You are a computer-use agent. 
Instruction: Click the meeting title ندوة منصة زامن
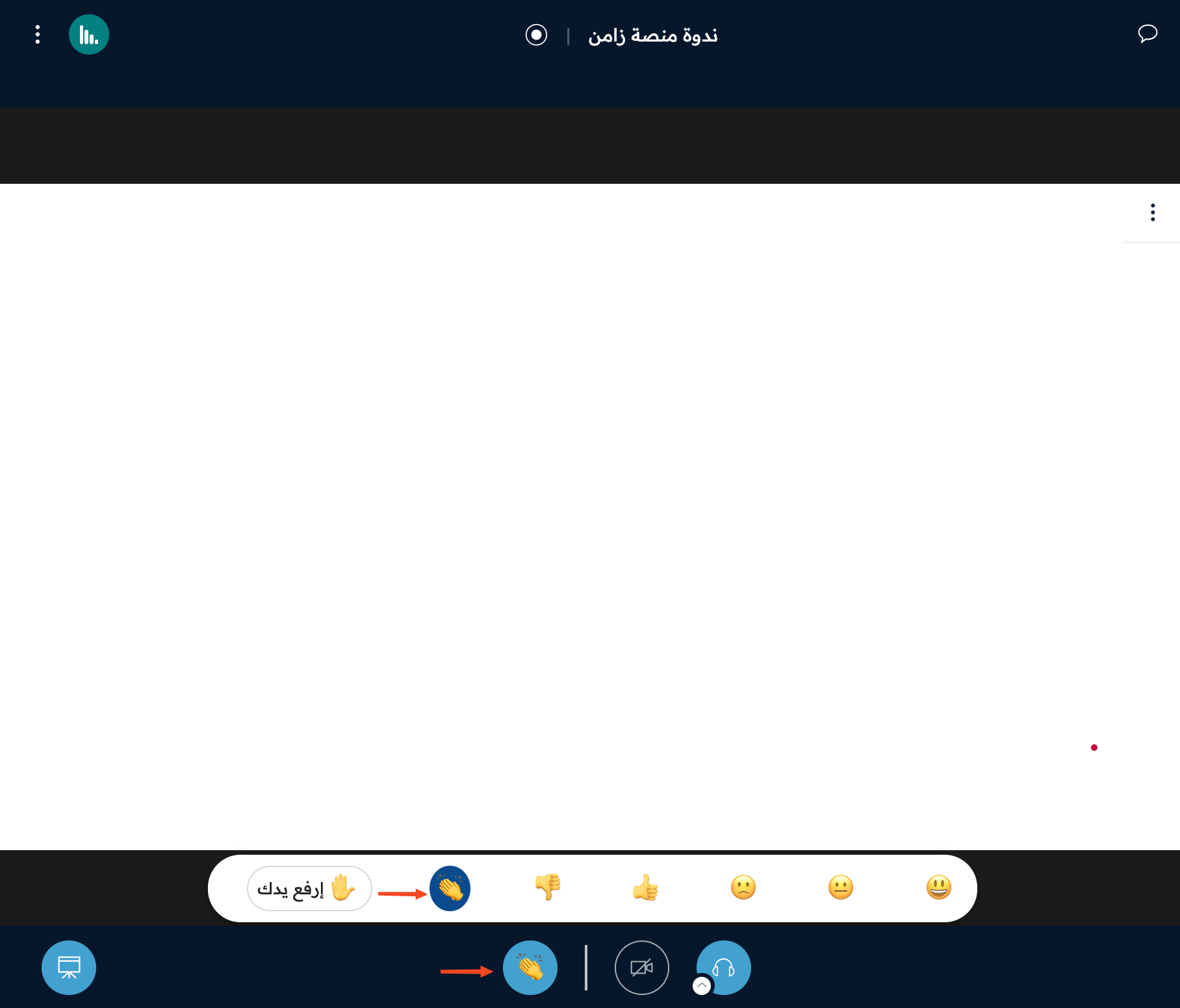[x=653, y=35]
